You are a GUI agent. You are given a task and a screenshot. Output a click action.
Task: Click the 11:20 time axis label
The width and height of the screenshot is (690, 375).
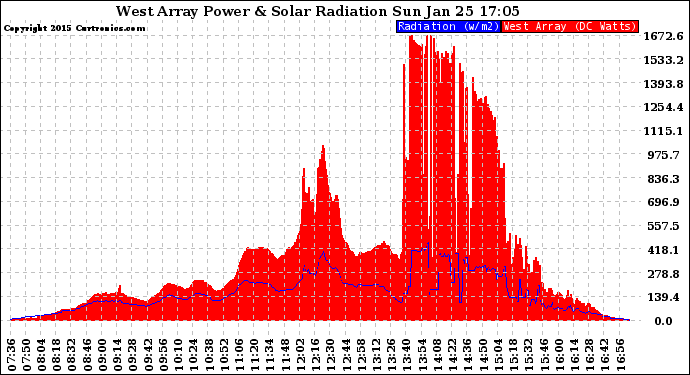[x=255, y=355]
